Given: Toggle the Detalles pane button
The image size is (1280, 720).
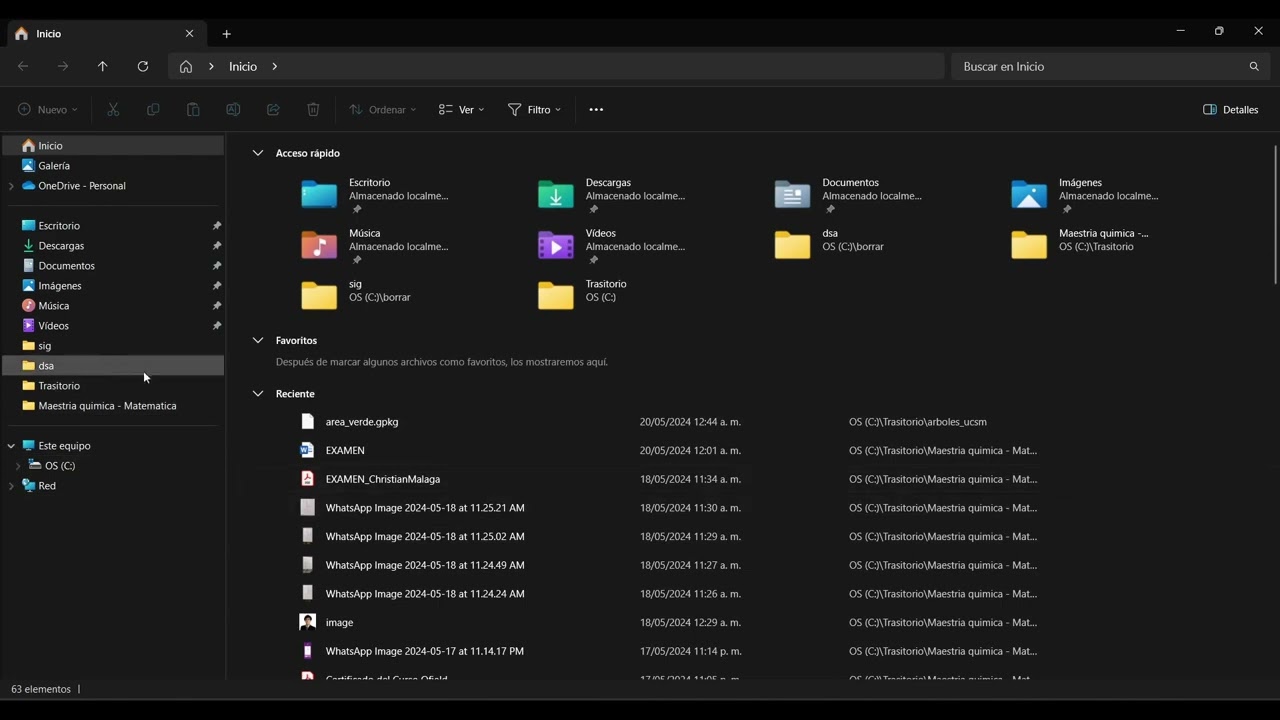Looking at the screenshot, I should tap(1231, 110).
